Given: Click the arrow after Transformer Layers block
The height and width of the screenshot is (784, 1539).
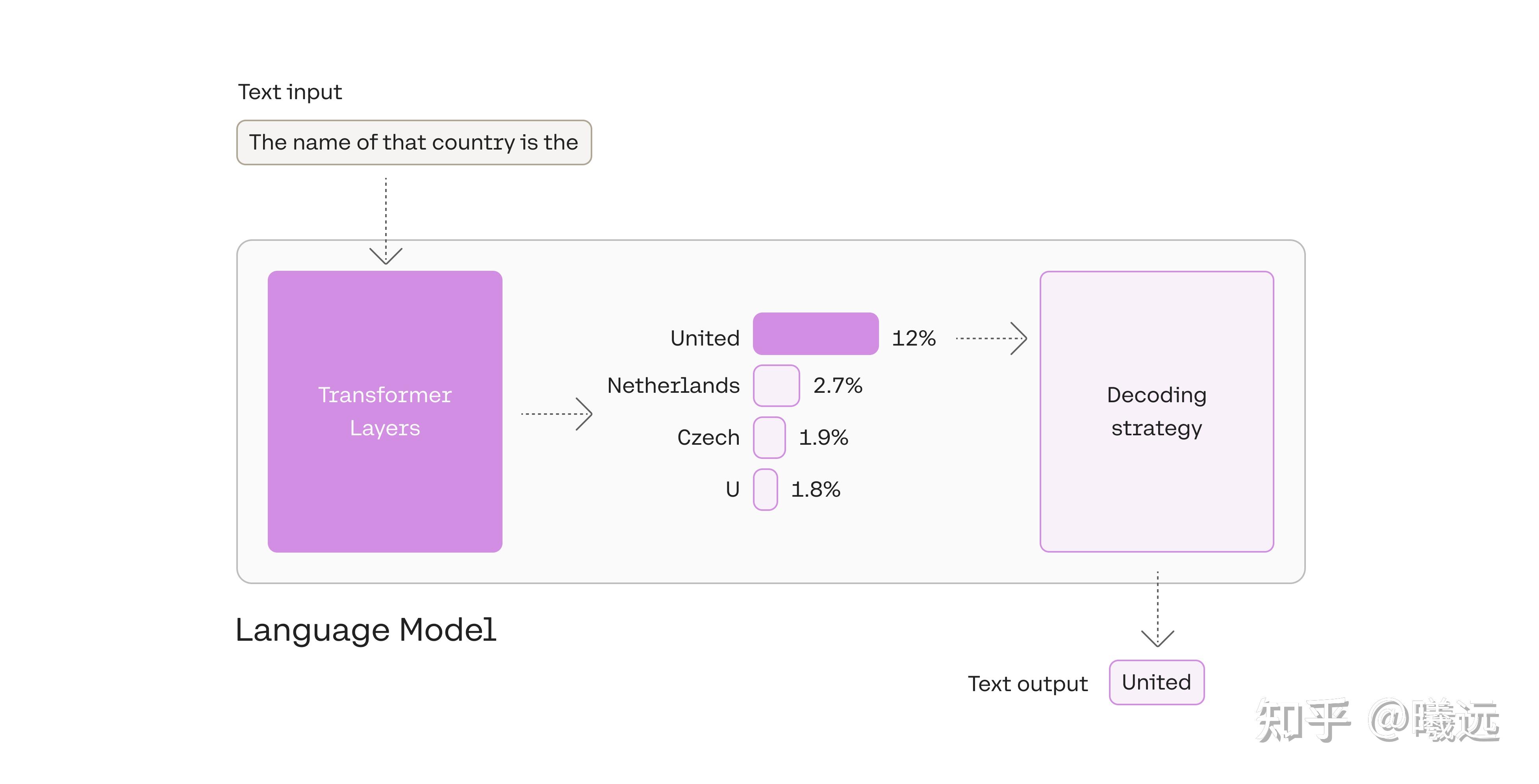Looking at the screenshot, I should click(x=556, y=414).
